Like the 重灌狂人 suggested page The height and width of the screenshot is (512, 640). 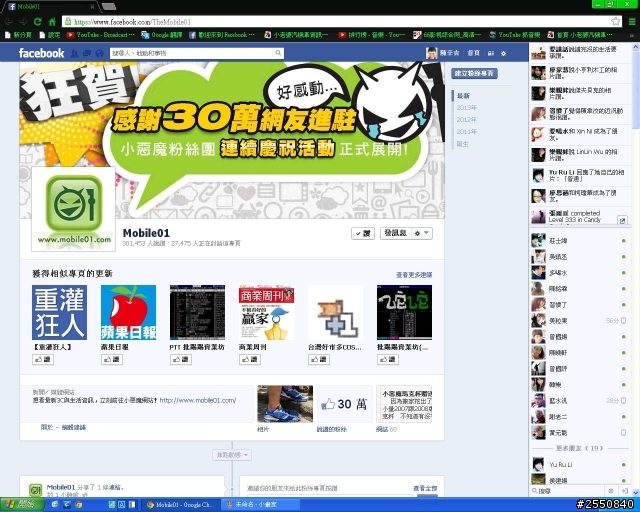[43, 359]
